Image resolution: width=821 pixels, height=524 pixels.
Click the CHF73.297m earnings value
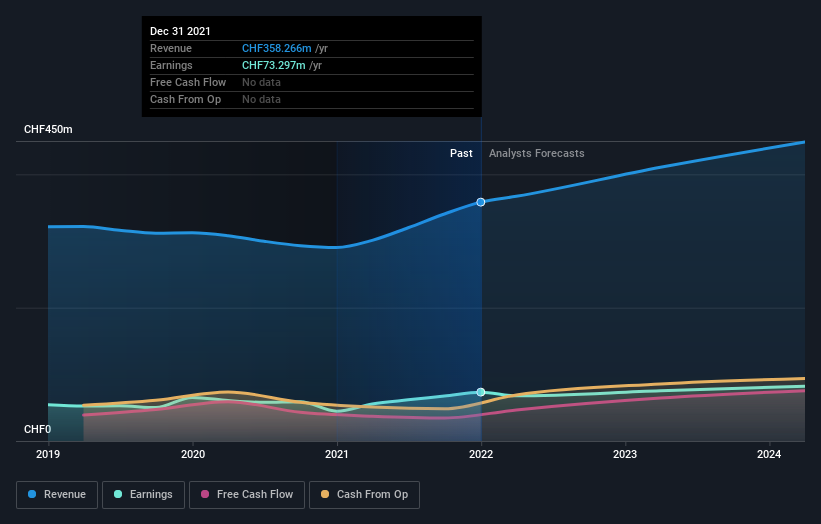[273, 65]
